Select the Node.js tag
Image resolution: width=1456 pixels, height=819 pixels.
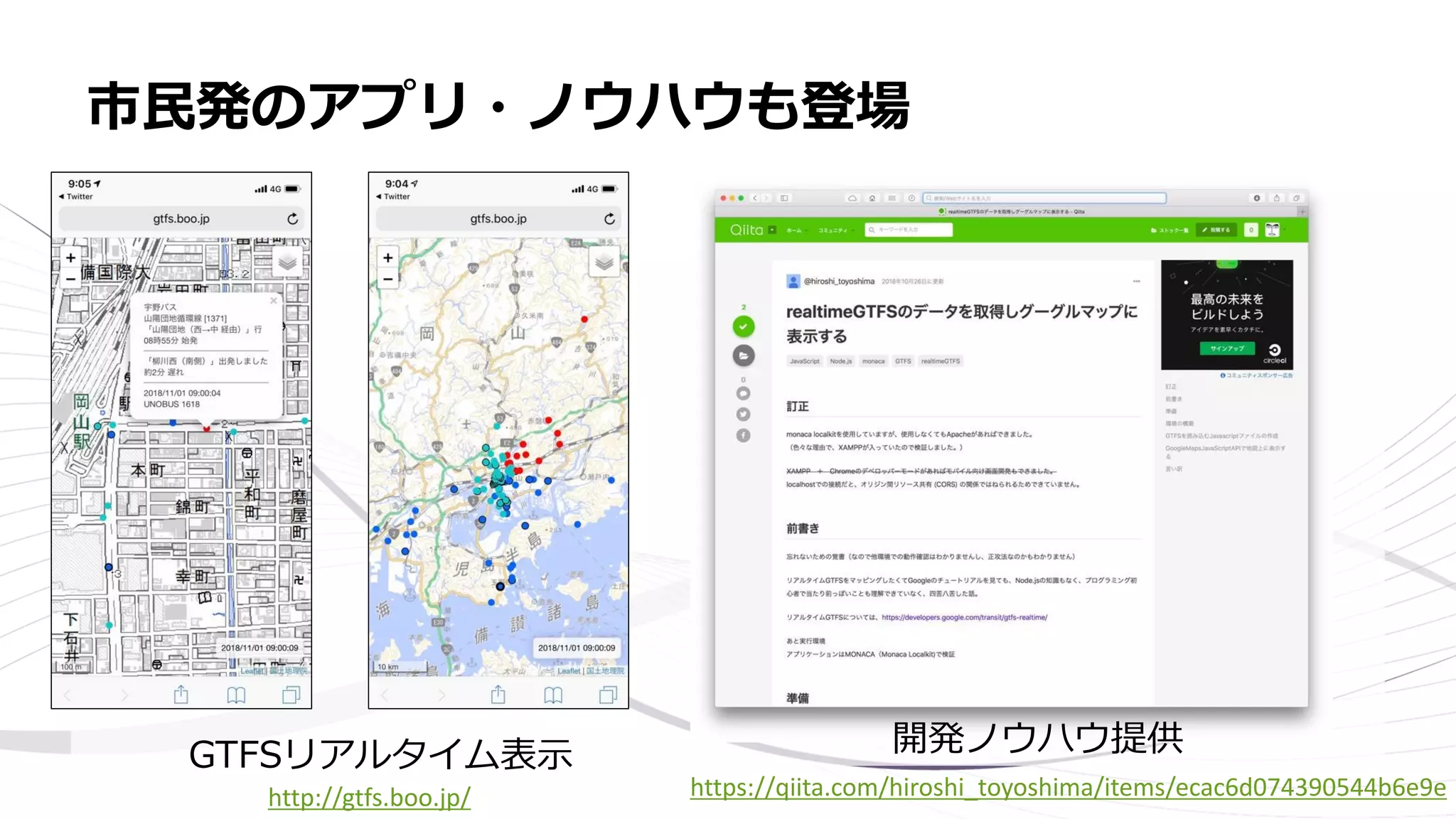coord(841,361)
